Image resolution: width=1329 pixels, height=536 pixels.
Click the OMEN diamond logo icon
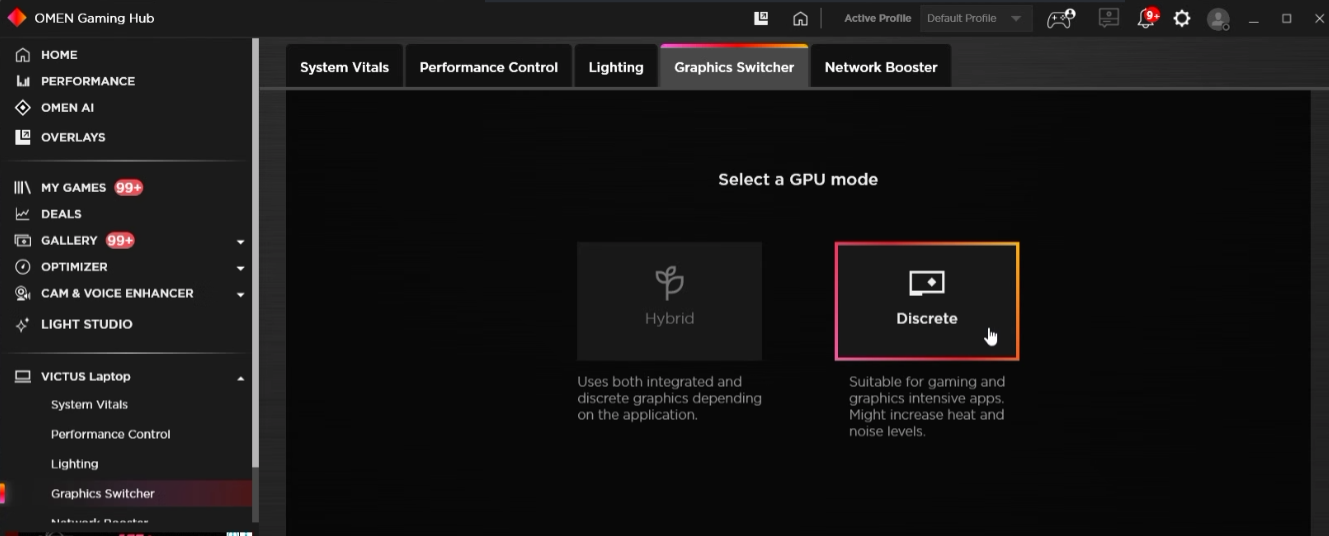coord(17,18)
